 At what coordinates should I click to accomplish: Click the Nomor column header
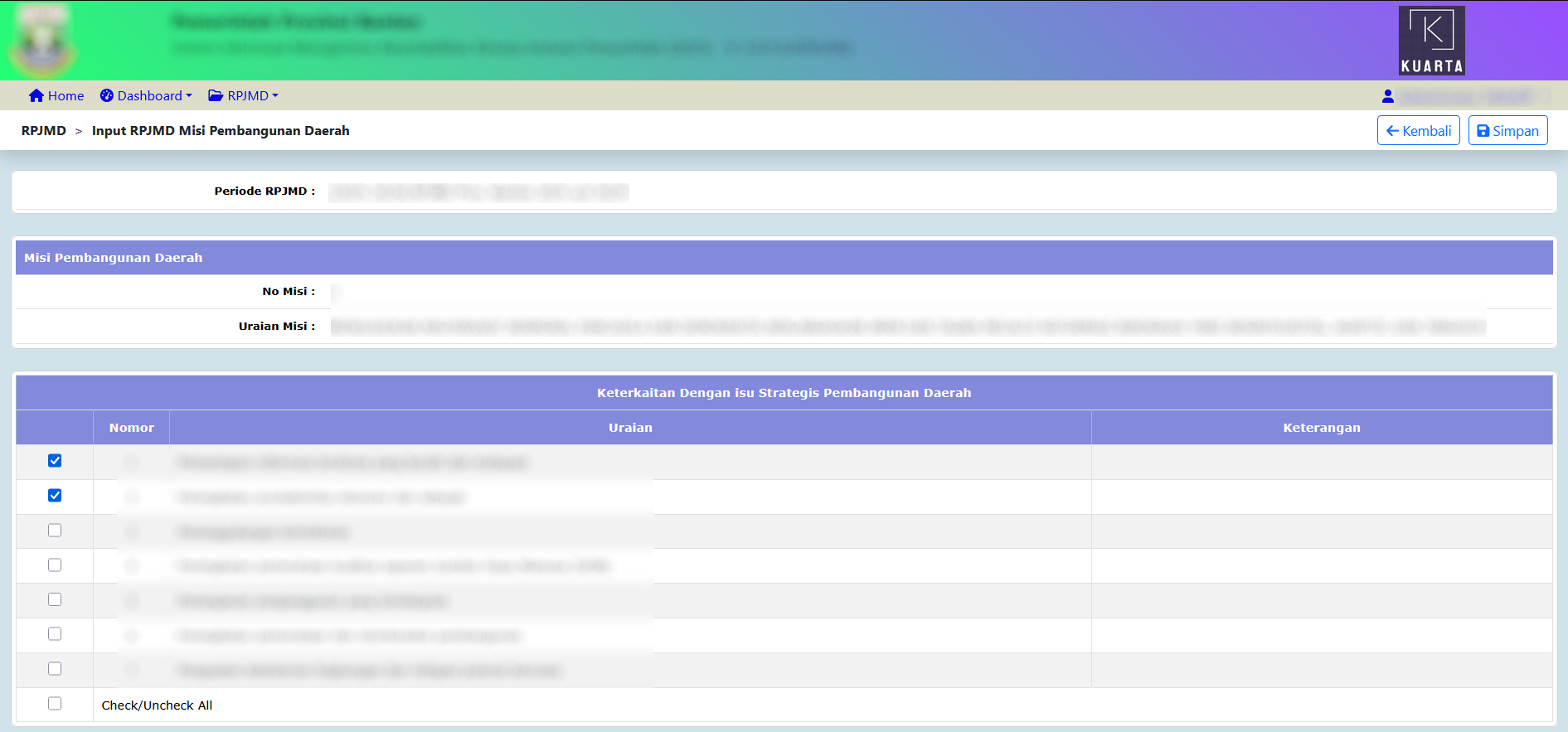[131, 428]
